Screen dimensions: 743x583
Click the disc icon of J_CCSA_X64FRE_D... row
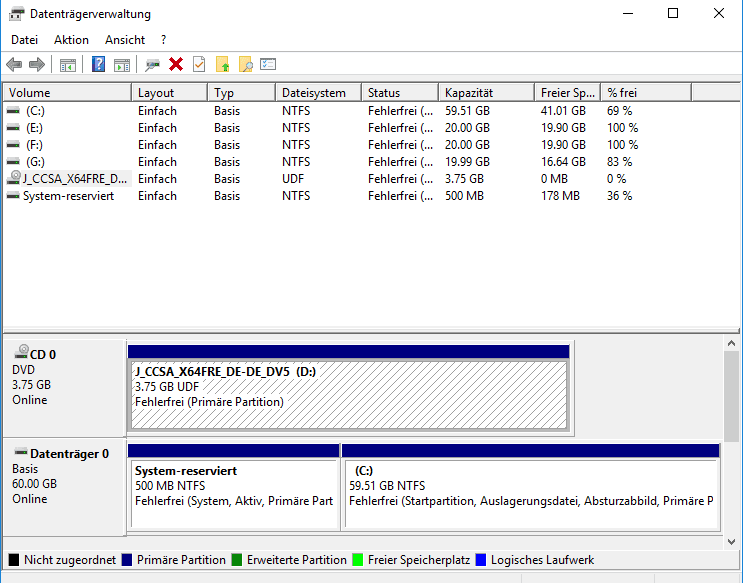(x=14, y=178)
